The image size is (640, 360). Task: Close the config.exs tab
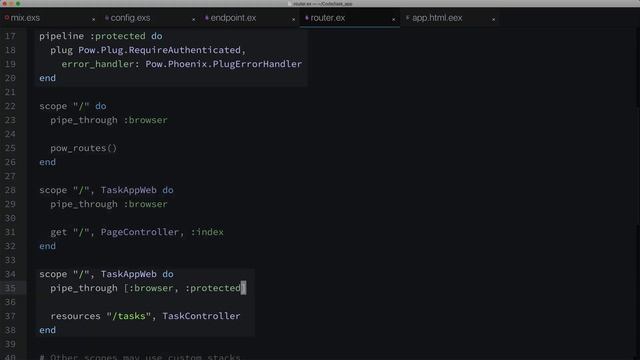(193, 19)
